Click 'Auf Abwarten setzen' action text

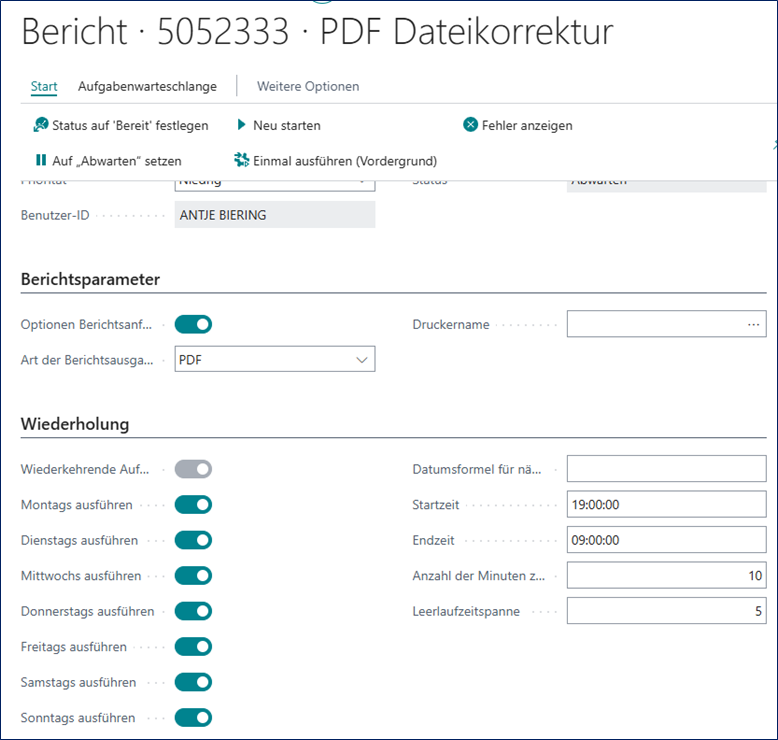(x=117, y=161)
